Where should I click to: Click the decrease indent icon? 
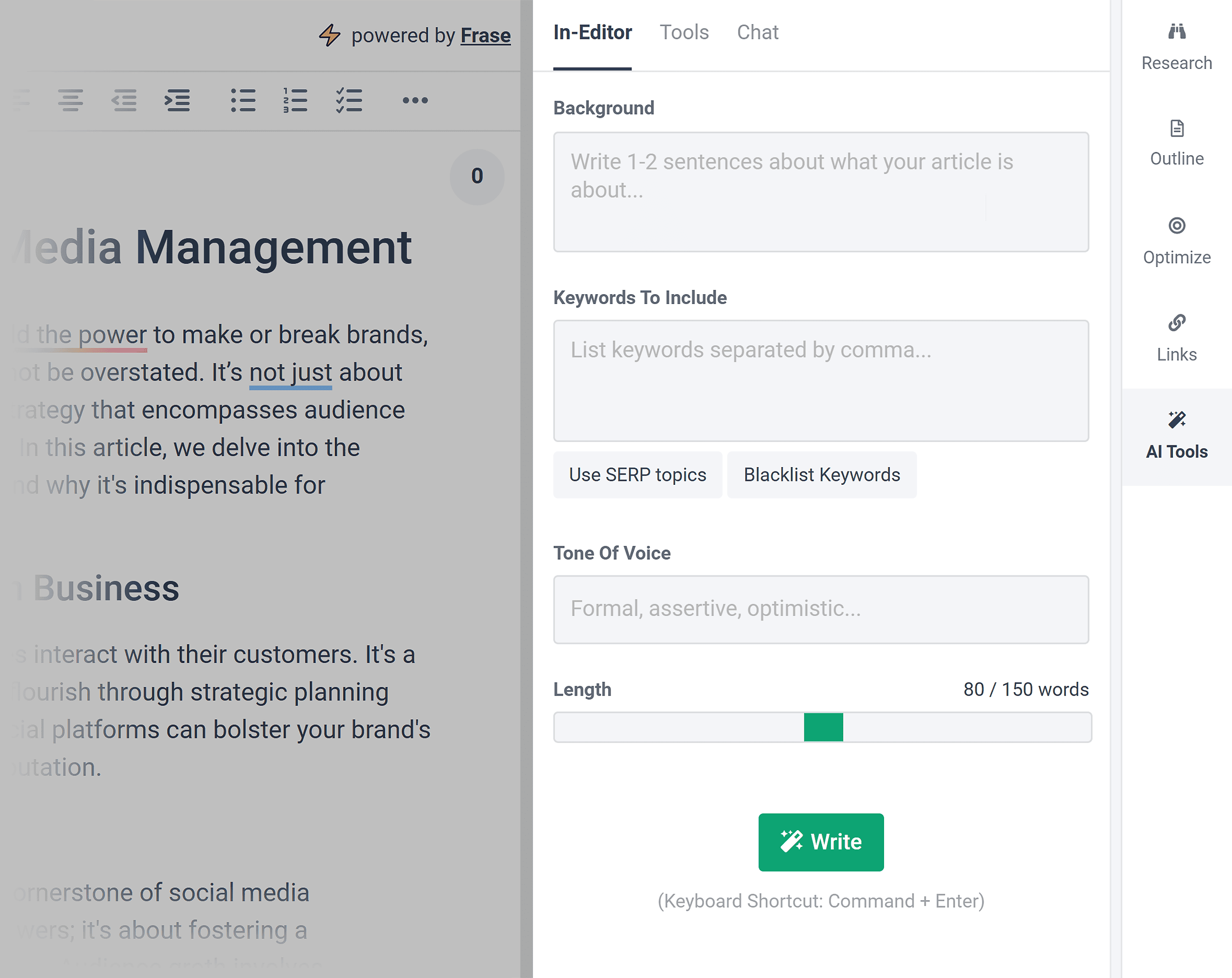[124, 101]
